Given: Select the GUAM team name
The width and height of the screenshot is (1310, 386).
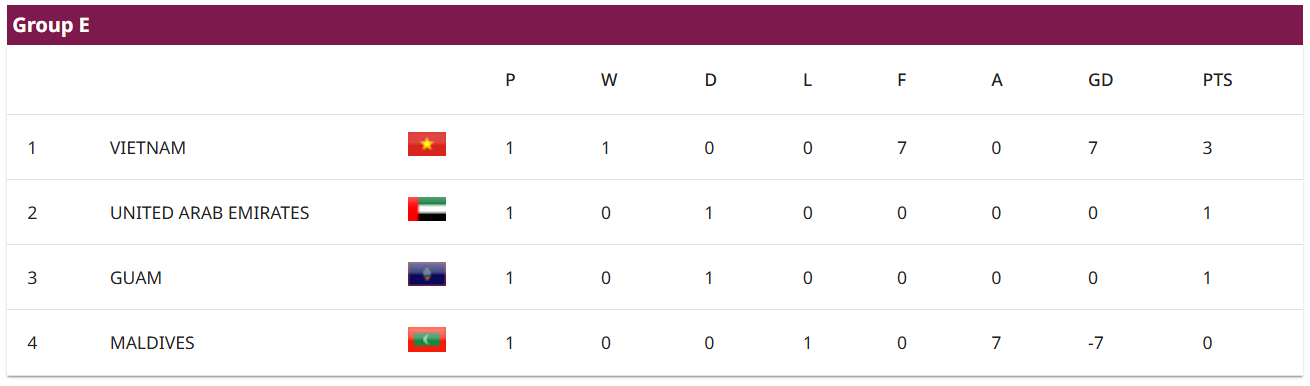Looking at the screenshot, I should pyautogui.click(x=136, y=278).
